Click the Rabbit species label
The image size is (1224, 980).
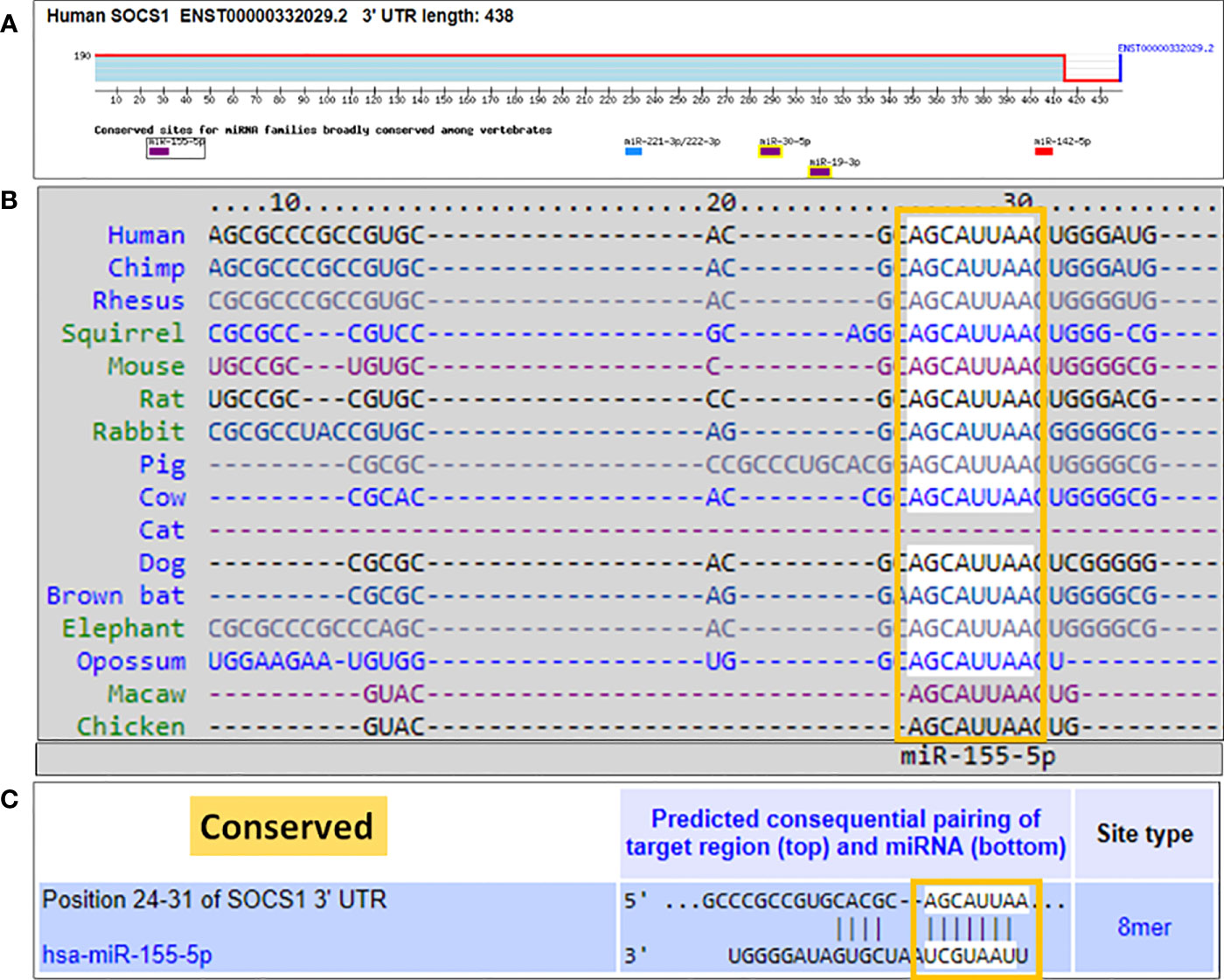(138, 432)
